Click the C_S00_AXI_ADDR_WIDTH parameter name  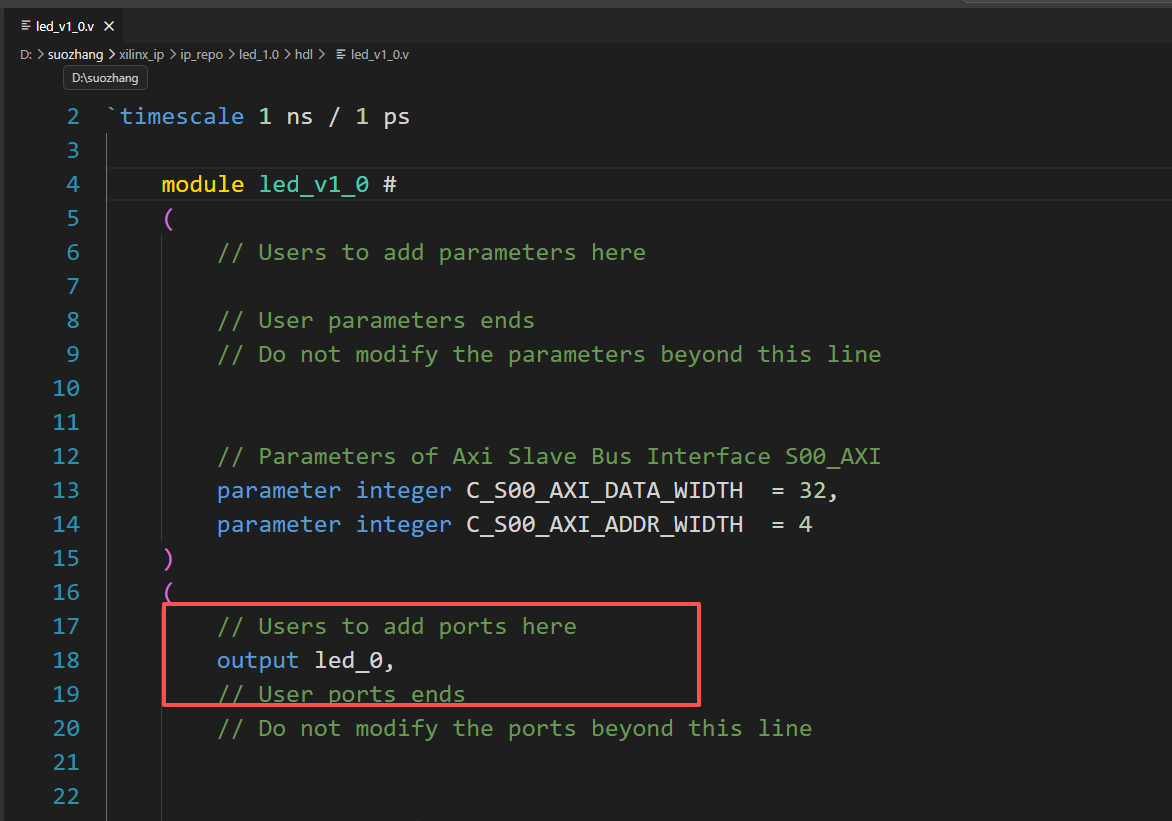click(x=605, y=525)
